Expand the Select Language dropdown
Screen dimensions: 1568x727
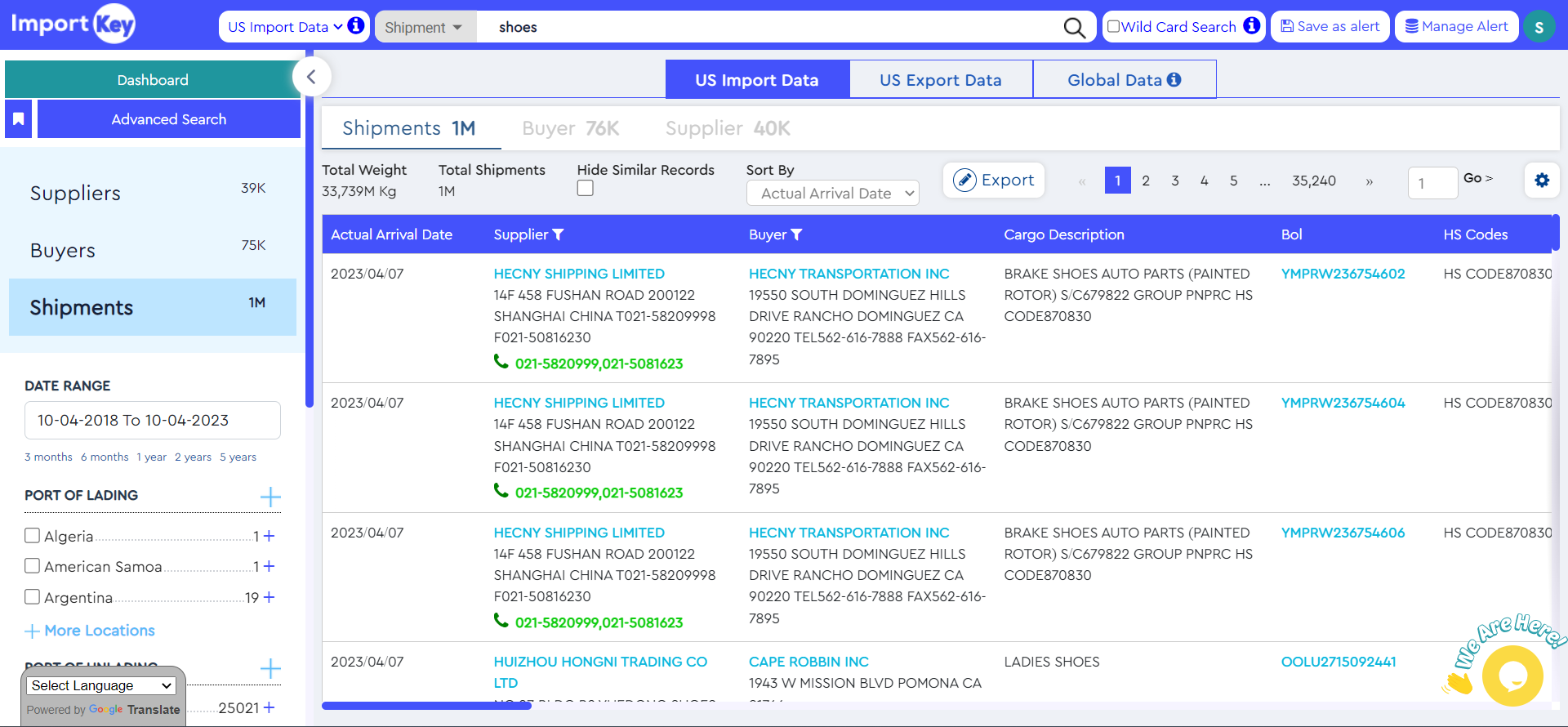pos(102,685)
